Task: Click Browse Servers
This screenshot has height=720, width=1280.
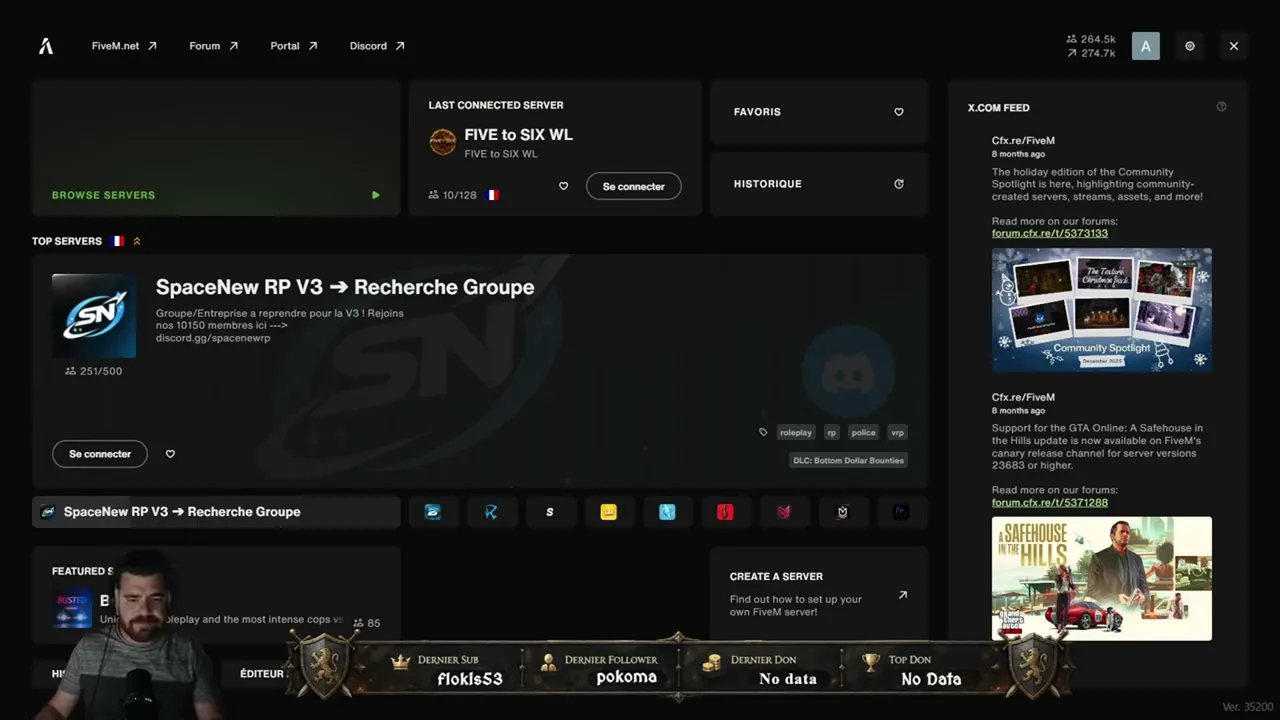Action: click(x=216, y=148)
